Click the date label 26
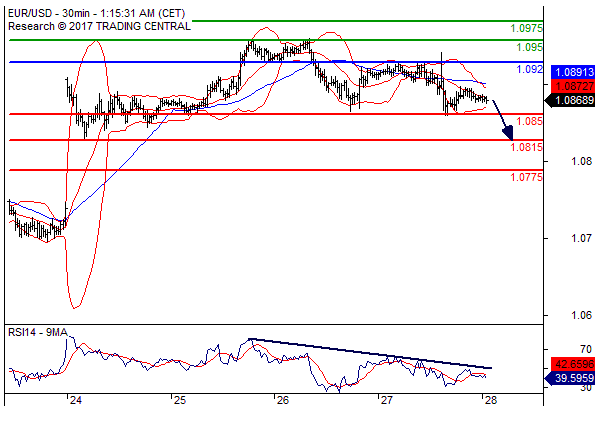Viewport: 613px width, 428px height. point(283,400)
